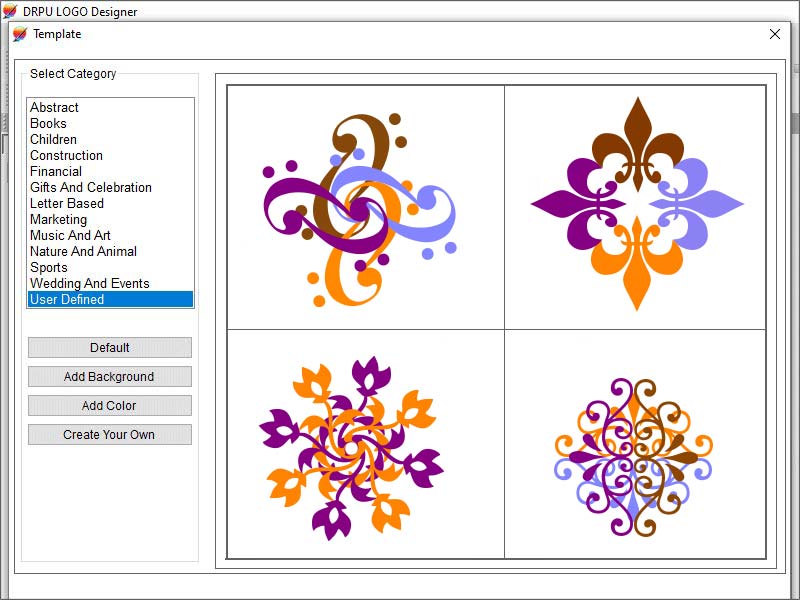The height and width of the screenshot is (600, 800).
Task: Select the Financial category
Action: coord(56,172)
